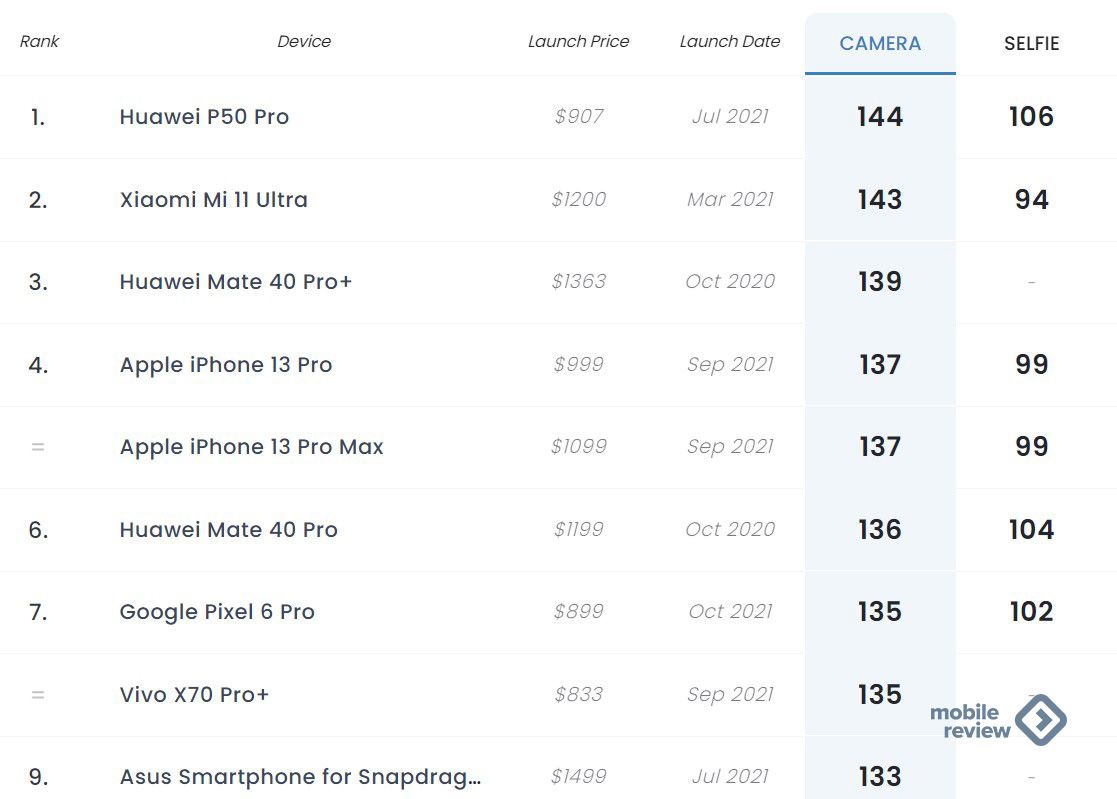Open the Google Pixel 6 Pro entry

pyautogui.click(x=217, y=612)
